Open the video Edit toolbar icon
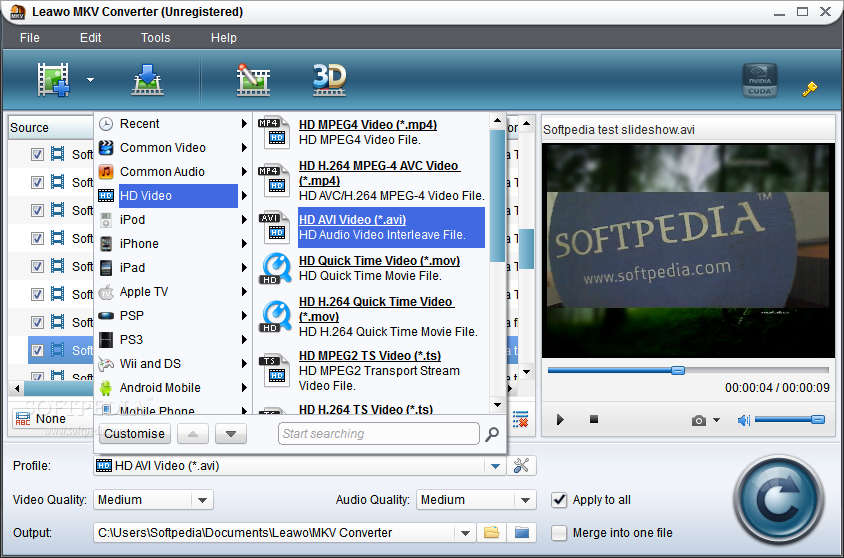The width and height of the screenshot is (844, 558). tap(253, 80)
